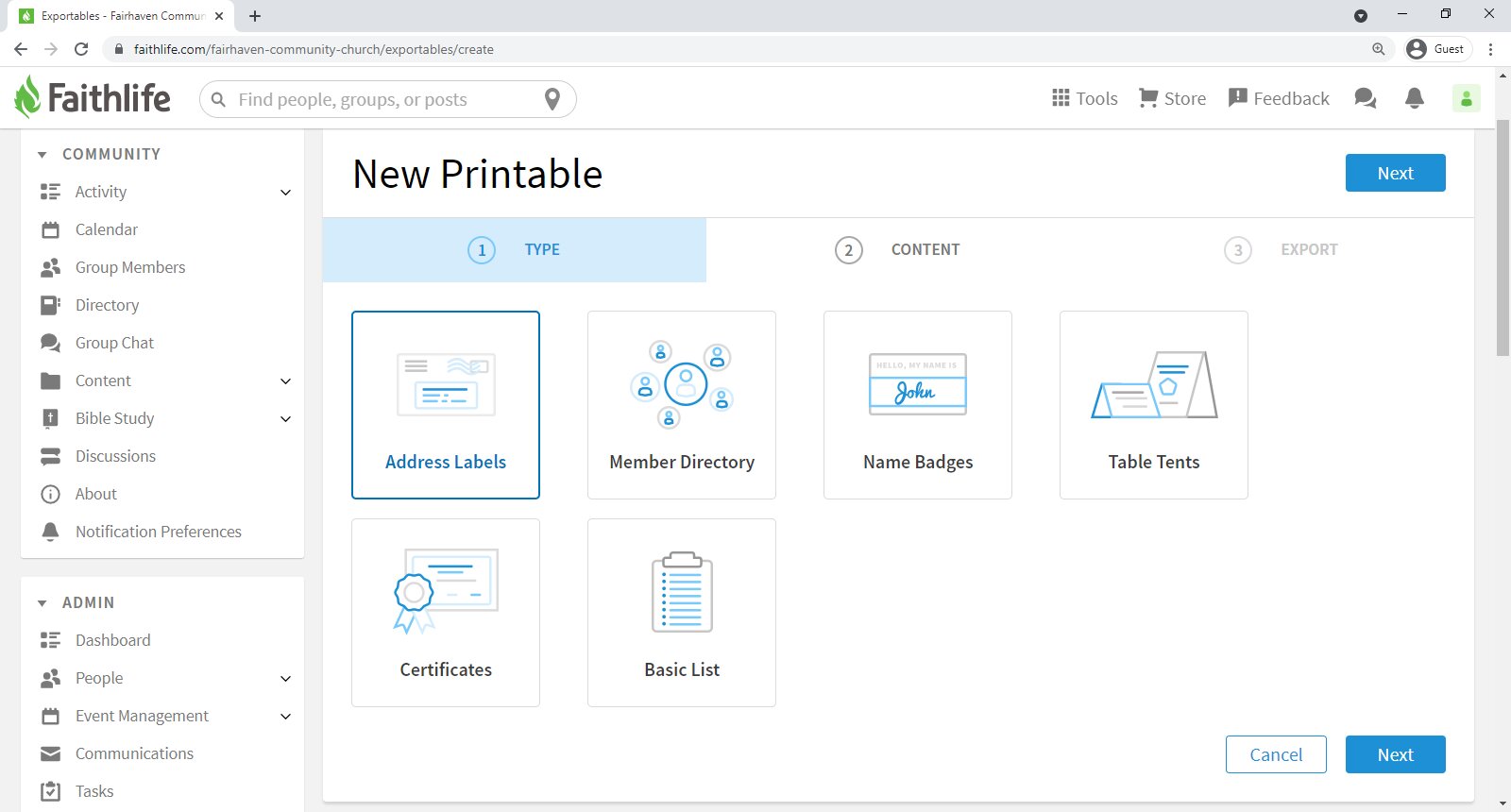Open the Tools grid menu

click(1084, 98)
